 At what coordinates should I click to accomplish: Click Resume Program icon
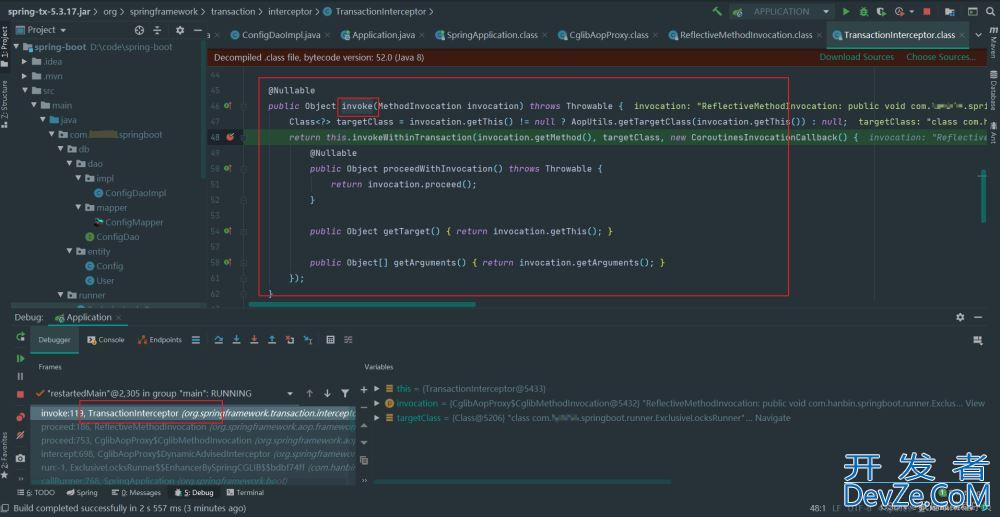tap(20, 358)
